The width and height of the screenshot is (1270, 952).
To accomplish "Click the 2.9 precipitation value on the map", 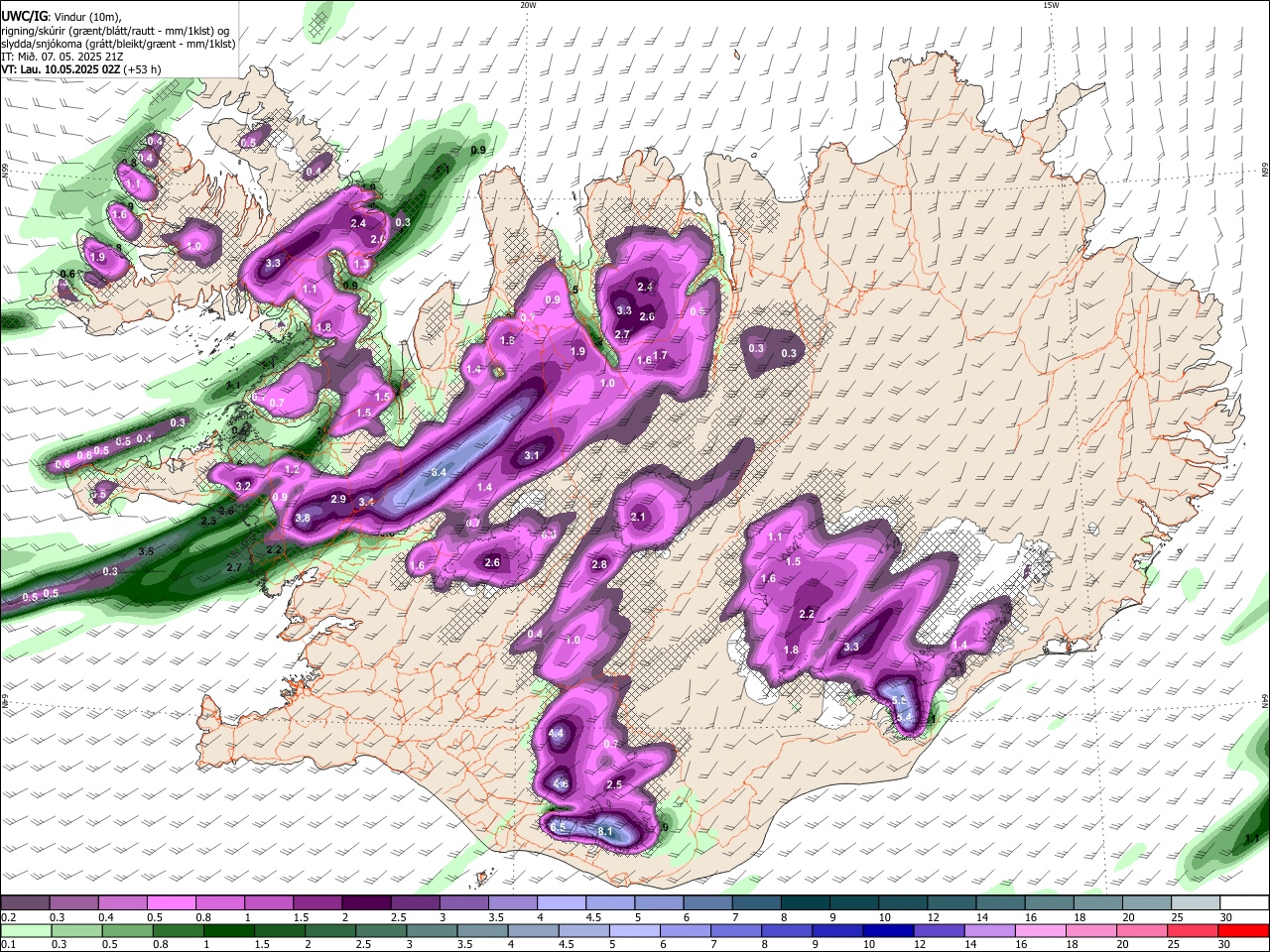I will [338, 499].
